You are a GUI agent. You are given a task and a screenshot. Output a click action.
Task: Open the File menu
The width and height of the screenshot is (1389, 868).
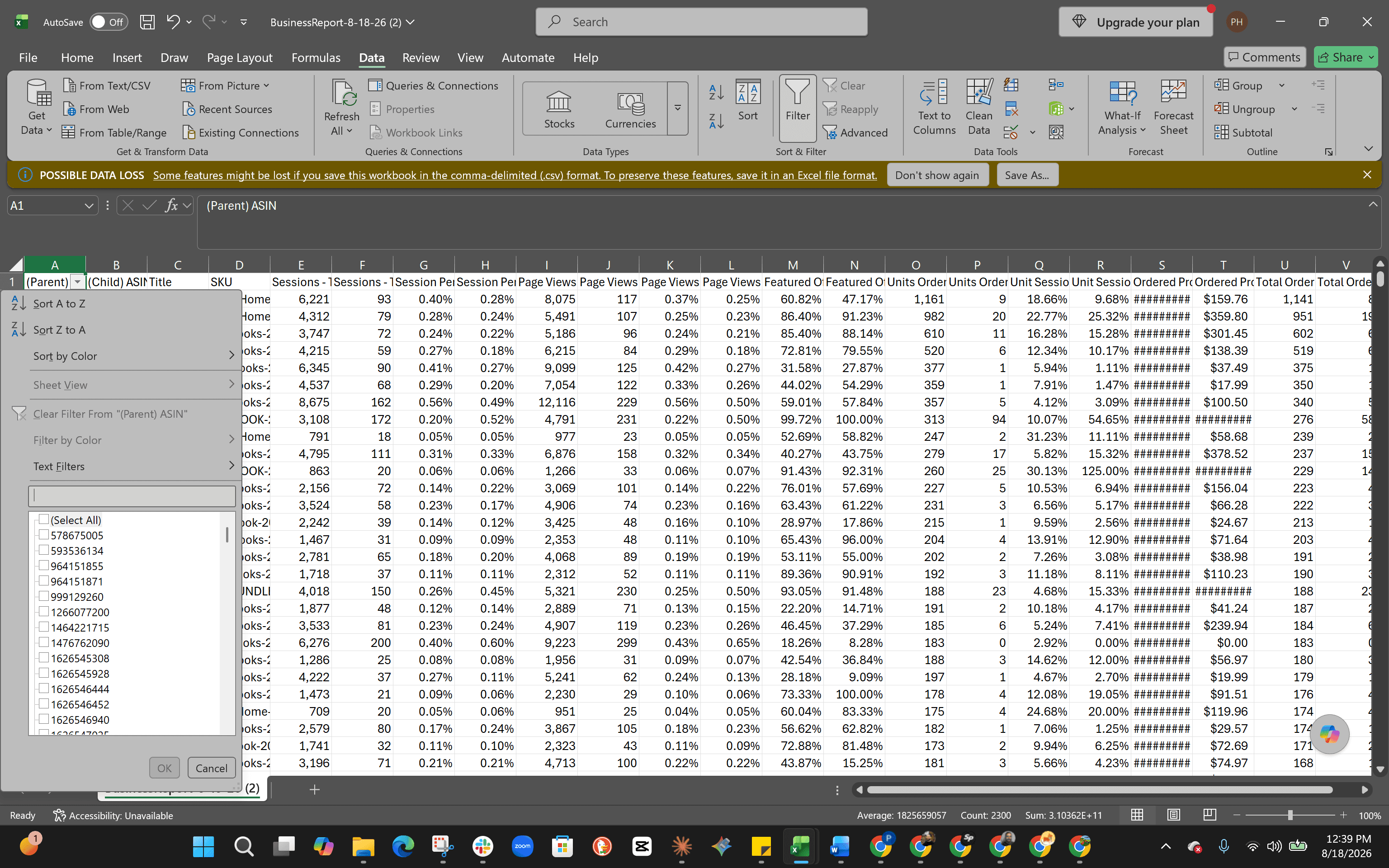[28, 57]
